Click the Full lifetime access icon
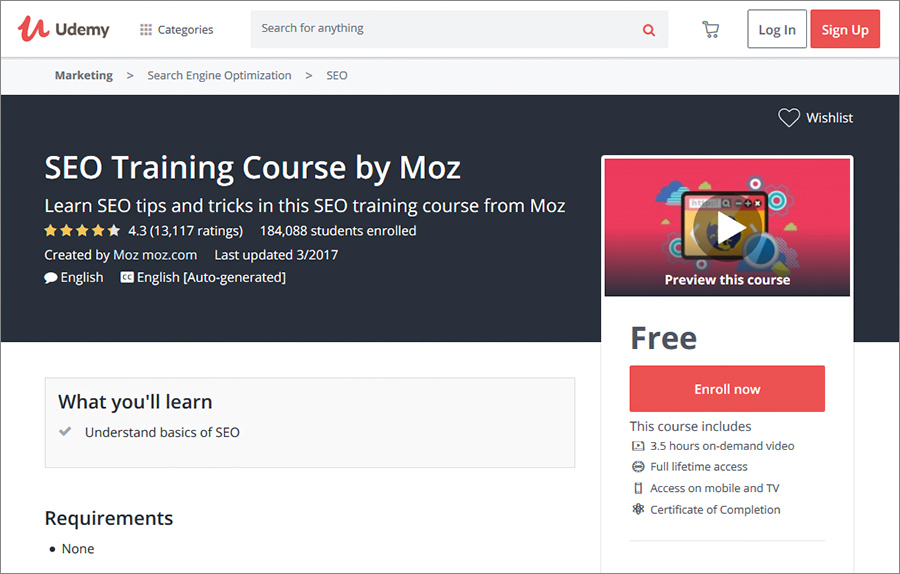Viewport: 900px width, 574px height. [638, 467]
